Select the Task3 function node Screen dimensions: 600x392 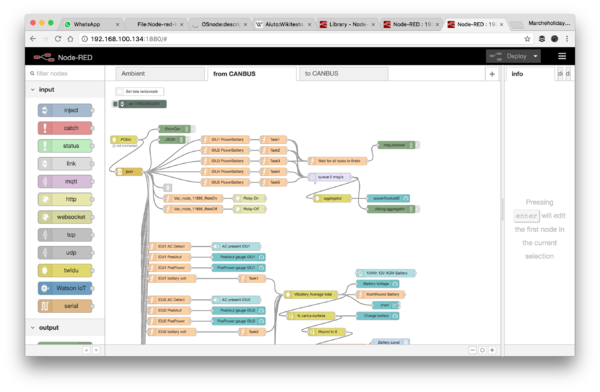[273, 161]
